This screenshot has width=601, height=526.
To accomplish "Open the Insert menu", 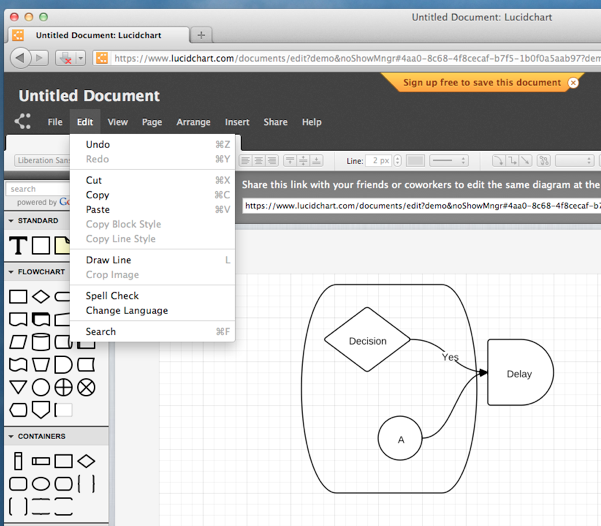I will pyautogui.click(x=237, y=122).
